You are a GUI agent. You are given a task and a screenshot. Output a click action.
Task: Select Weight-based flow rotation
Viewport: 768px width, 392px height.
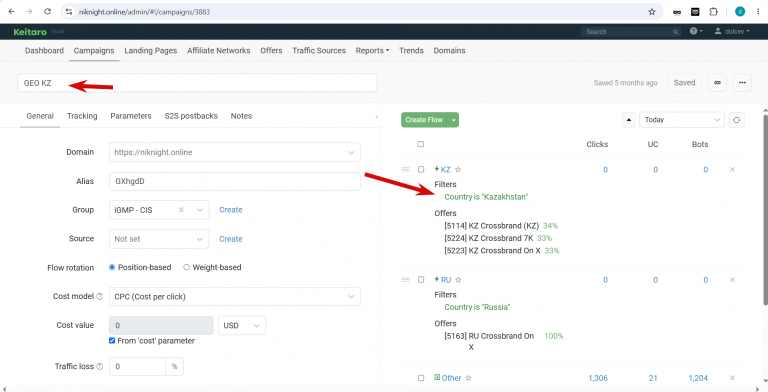click(x=187, y=268)
